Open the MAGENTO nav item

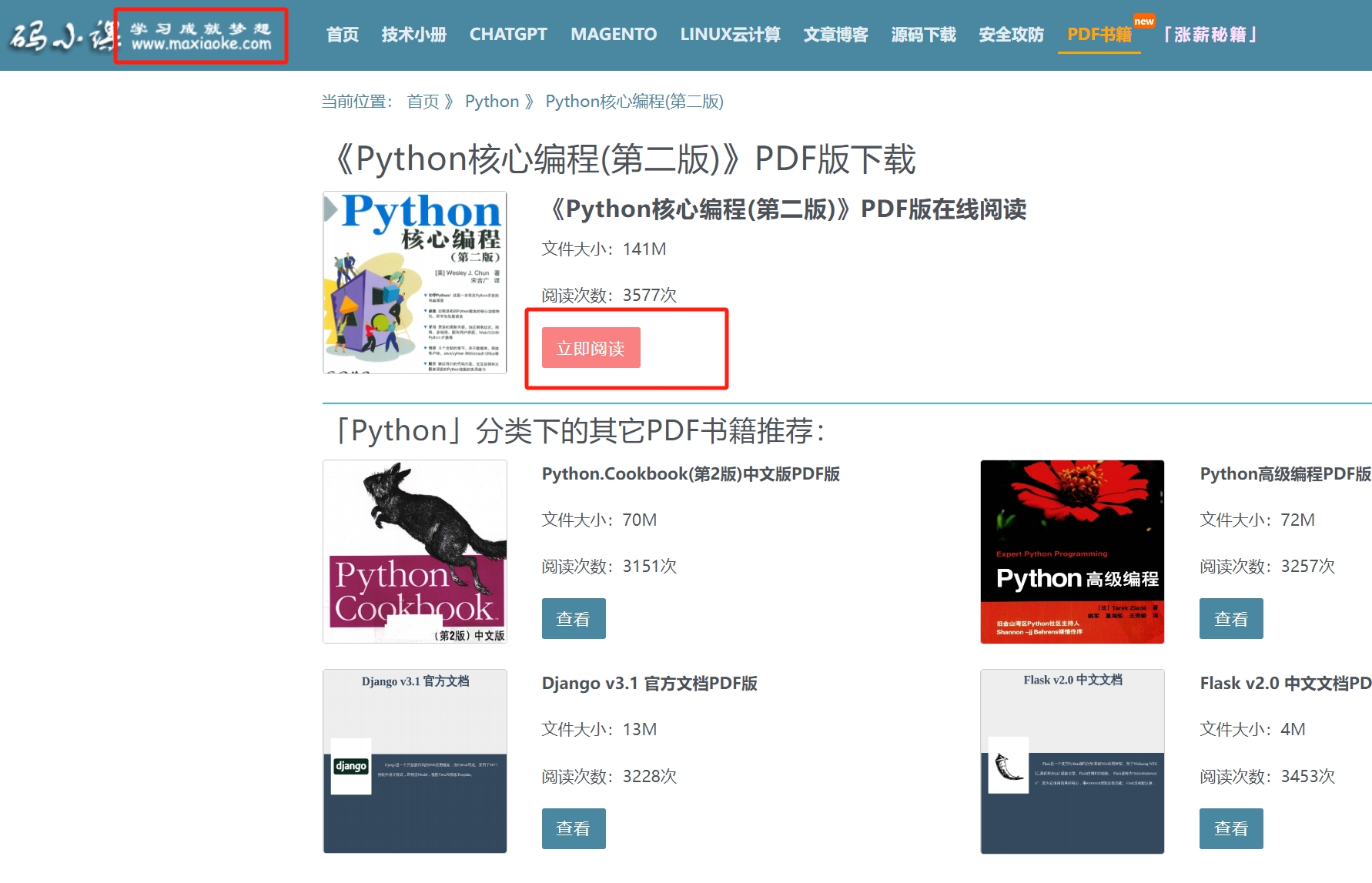coord(614,35)
